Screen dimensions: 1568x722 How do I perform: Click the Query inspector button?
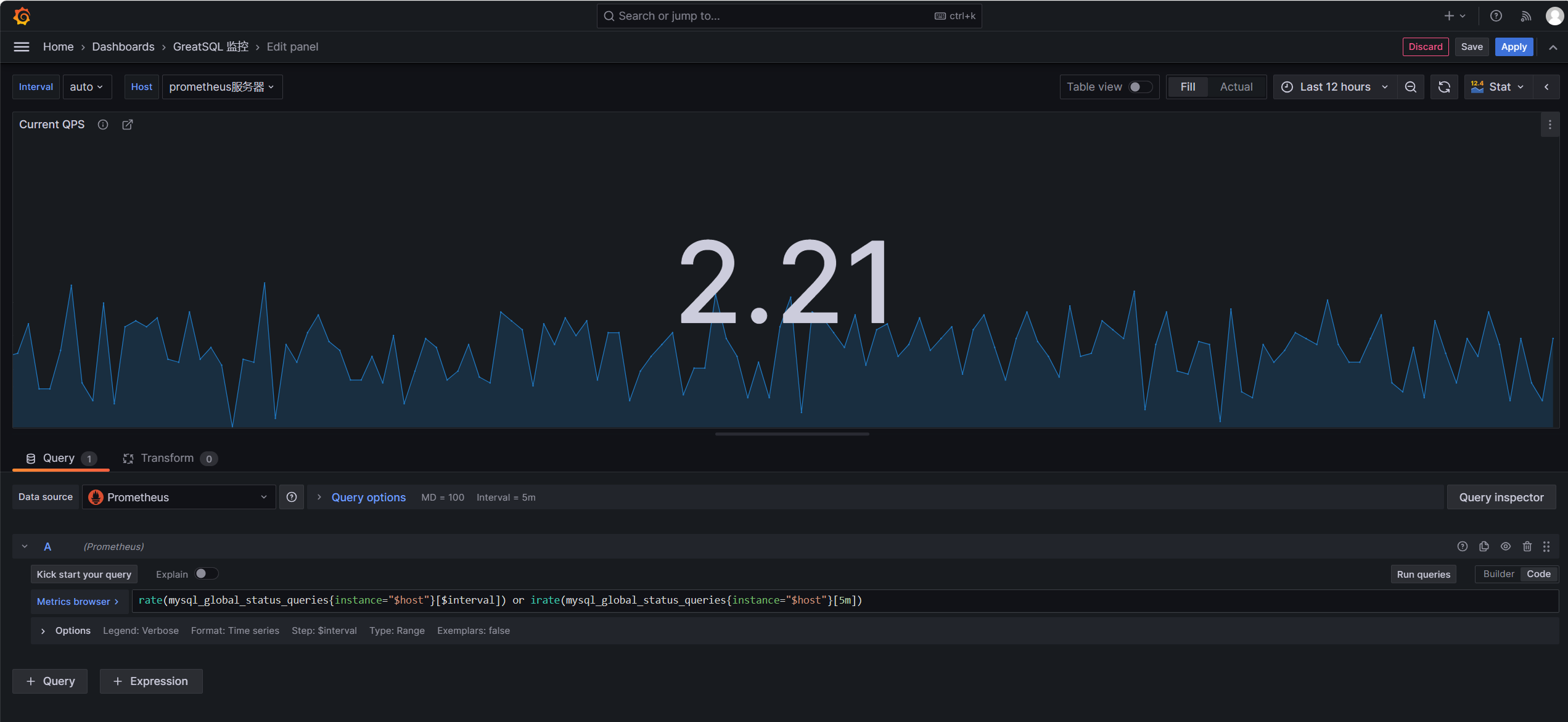1501,497
